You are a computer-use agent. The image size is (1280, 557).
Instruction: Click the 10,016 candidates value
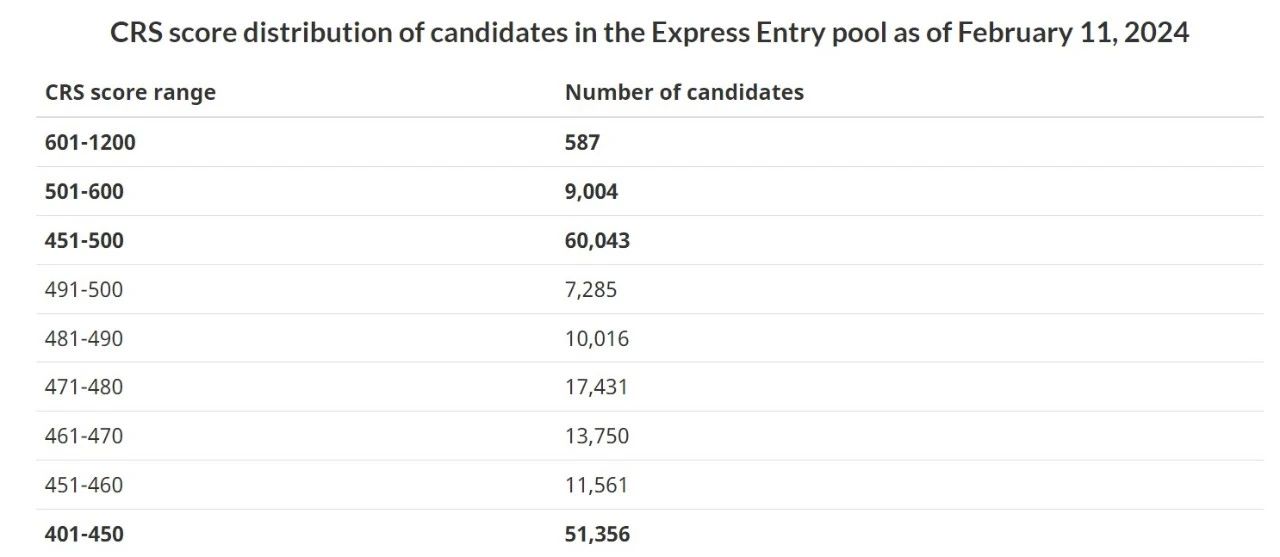(x=597, y=339)
